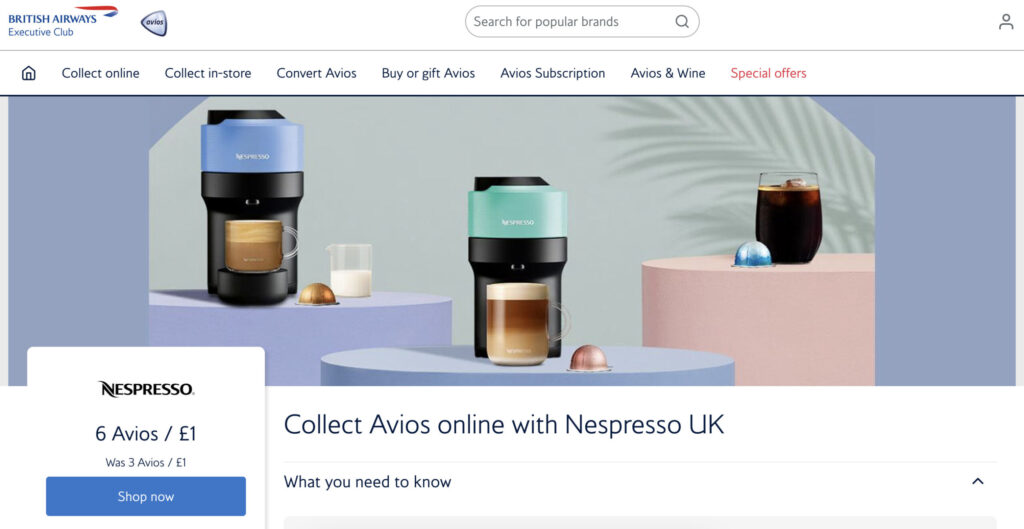Open Avios & Wine page
This screenshot has height=529, width=1024.
click(x=667, y=73)
